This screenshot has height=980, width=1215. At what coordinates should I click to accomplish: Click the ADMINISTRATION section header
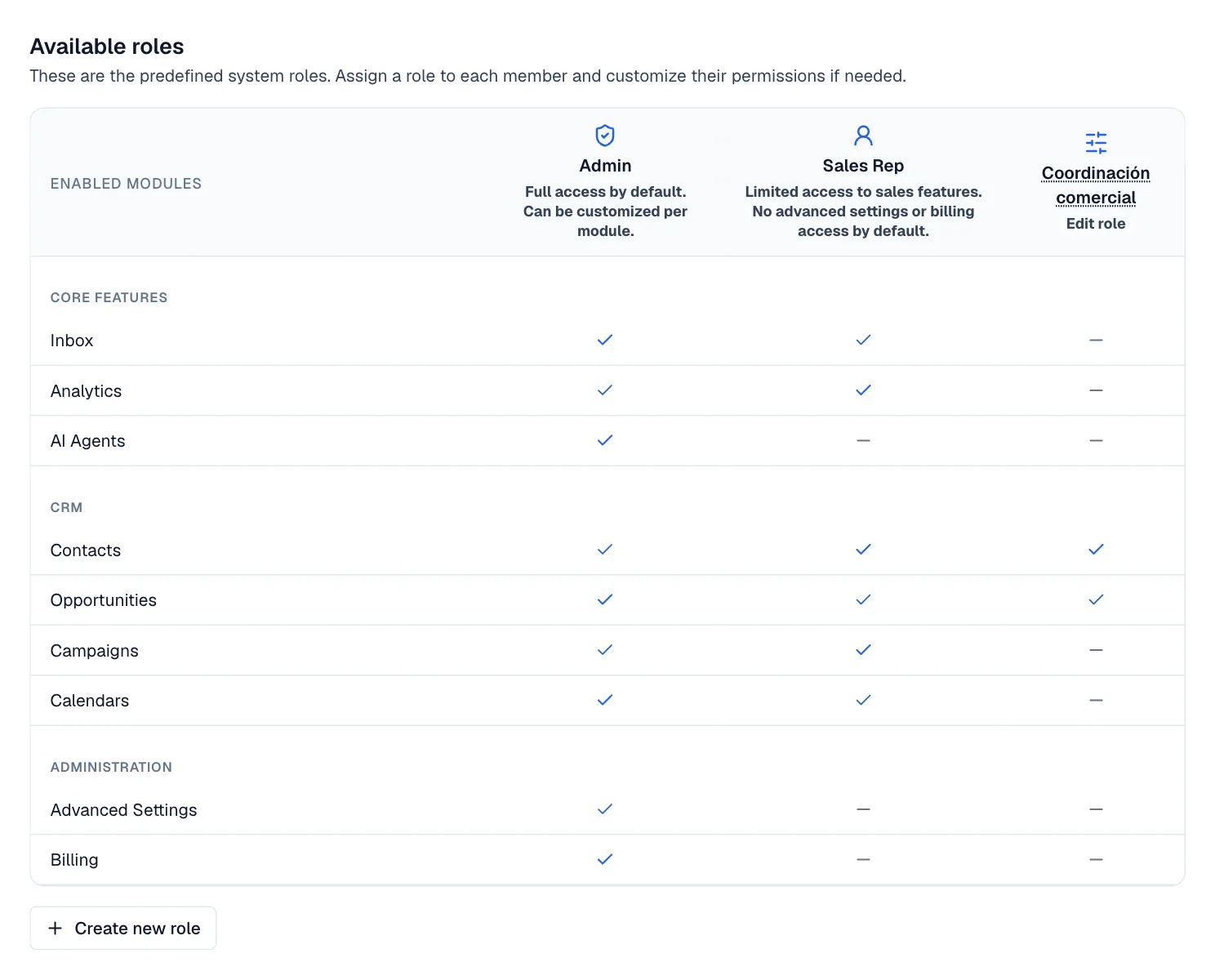[111, 767]
